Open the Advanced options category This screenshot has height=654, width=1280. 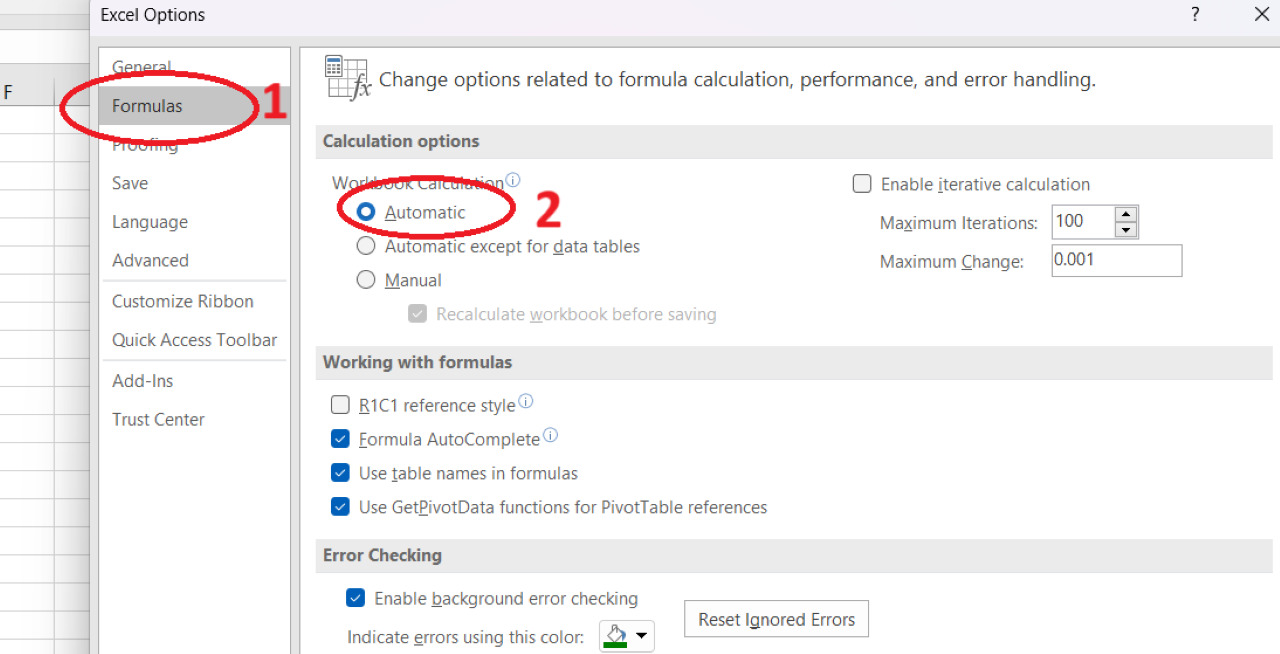pyautogui.click(x=150, y=260)
